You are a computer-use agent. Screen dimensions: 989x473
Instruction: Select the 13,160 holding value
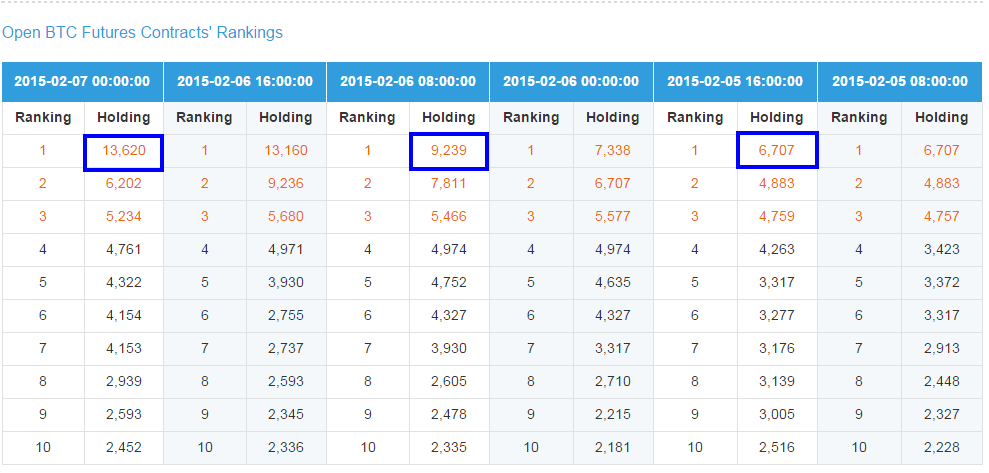[x=286, y=151]
